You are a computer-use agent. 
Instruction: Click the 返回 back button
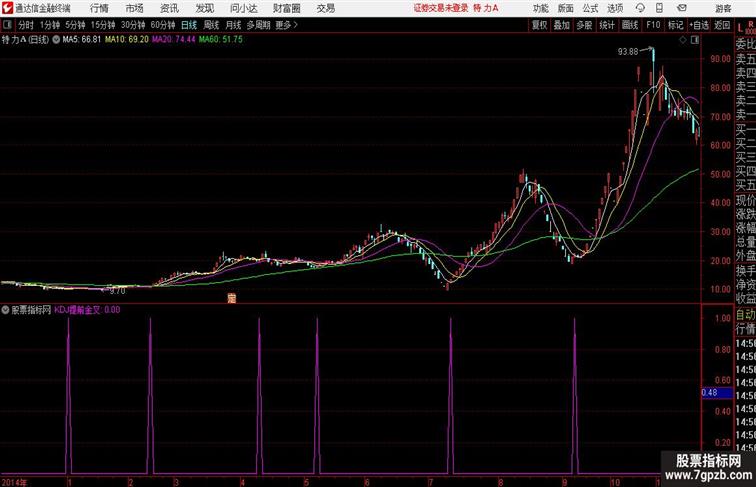[722, 25]
